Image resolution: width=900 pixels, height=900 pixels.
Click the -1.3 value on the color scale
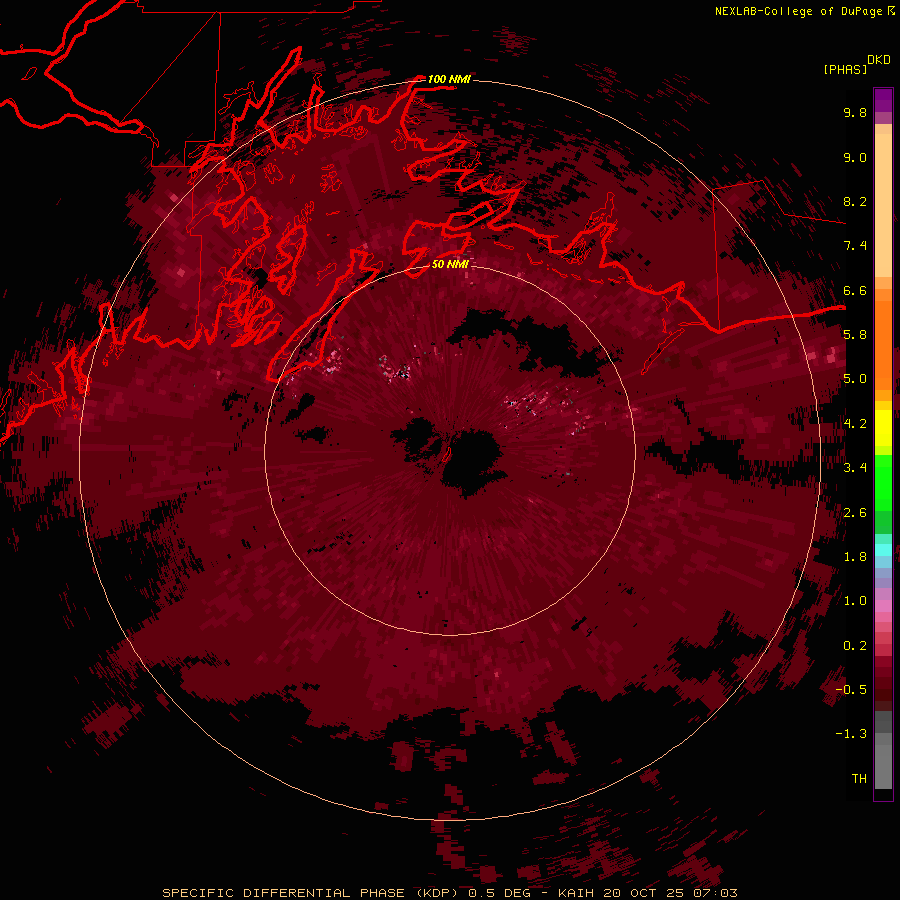(x=851, y=734)
